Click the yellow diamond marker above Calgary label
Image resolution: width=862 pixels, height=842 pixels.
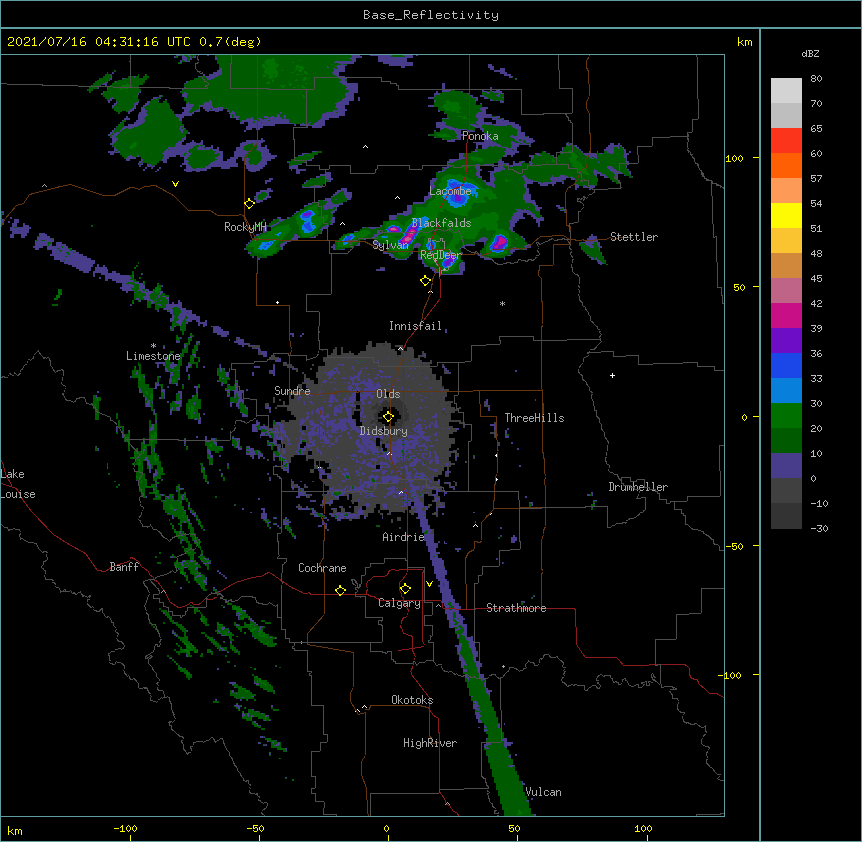tap(405, 589)
